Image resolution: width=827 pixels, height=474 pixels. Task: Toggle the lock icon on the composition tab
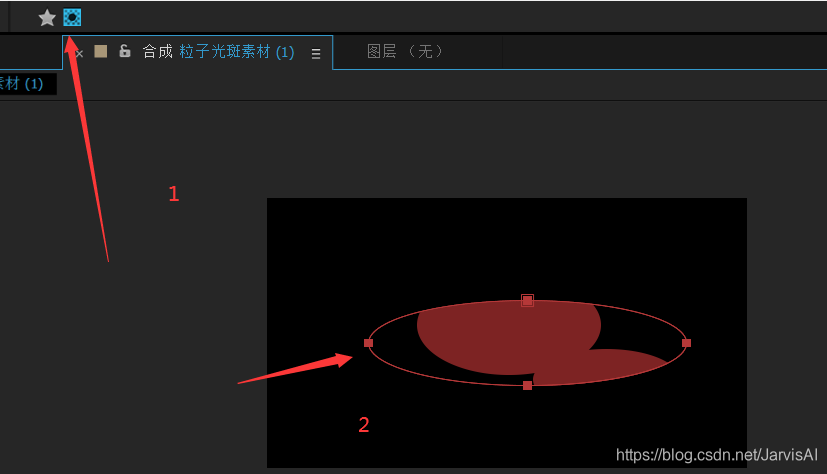pyautogui.click(x=124, y=51)
